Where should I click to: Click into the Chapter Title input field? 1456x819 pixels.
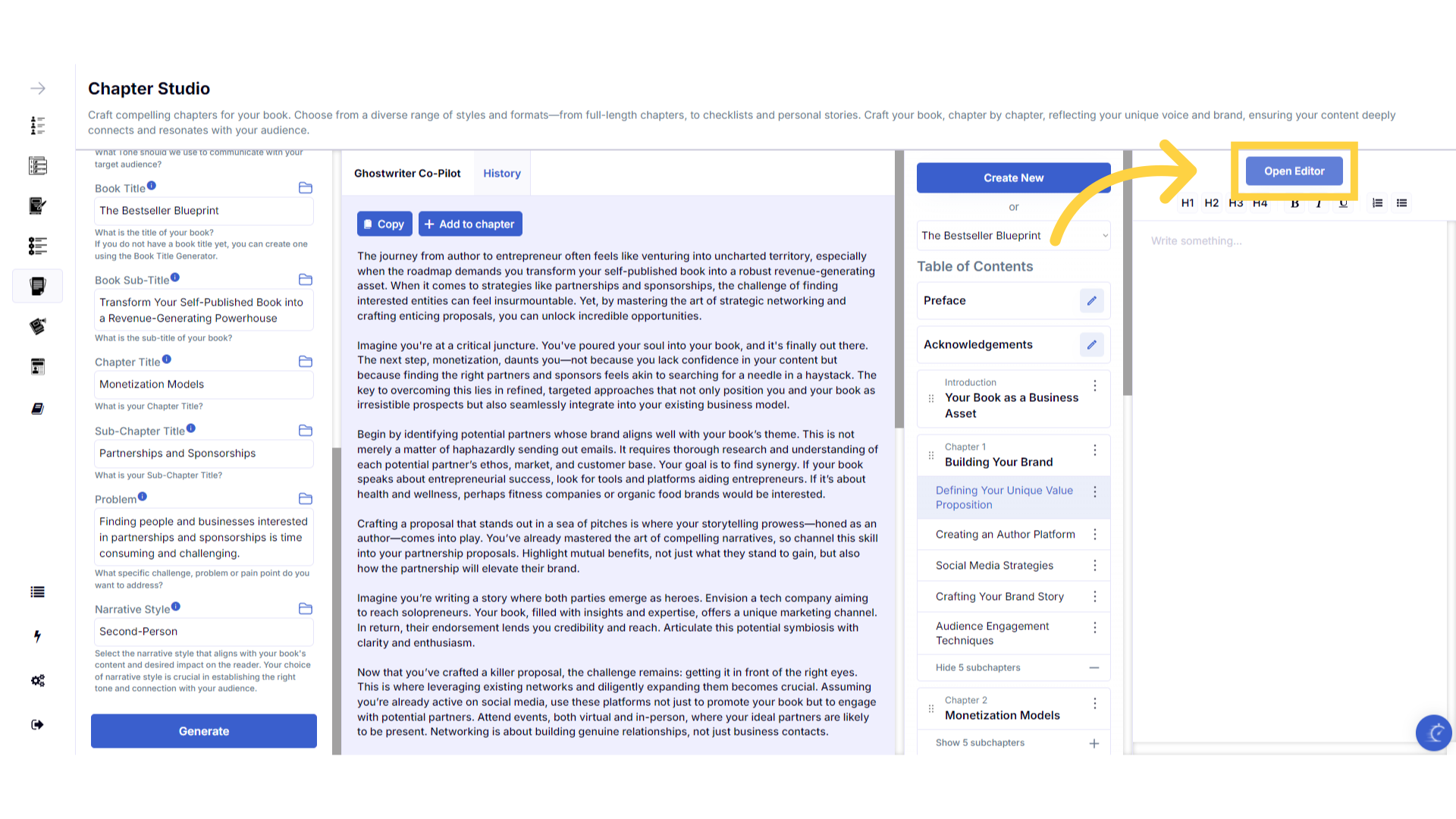(x=204, y=384)
